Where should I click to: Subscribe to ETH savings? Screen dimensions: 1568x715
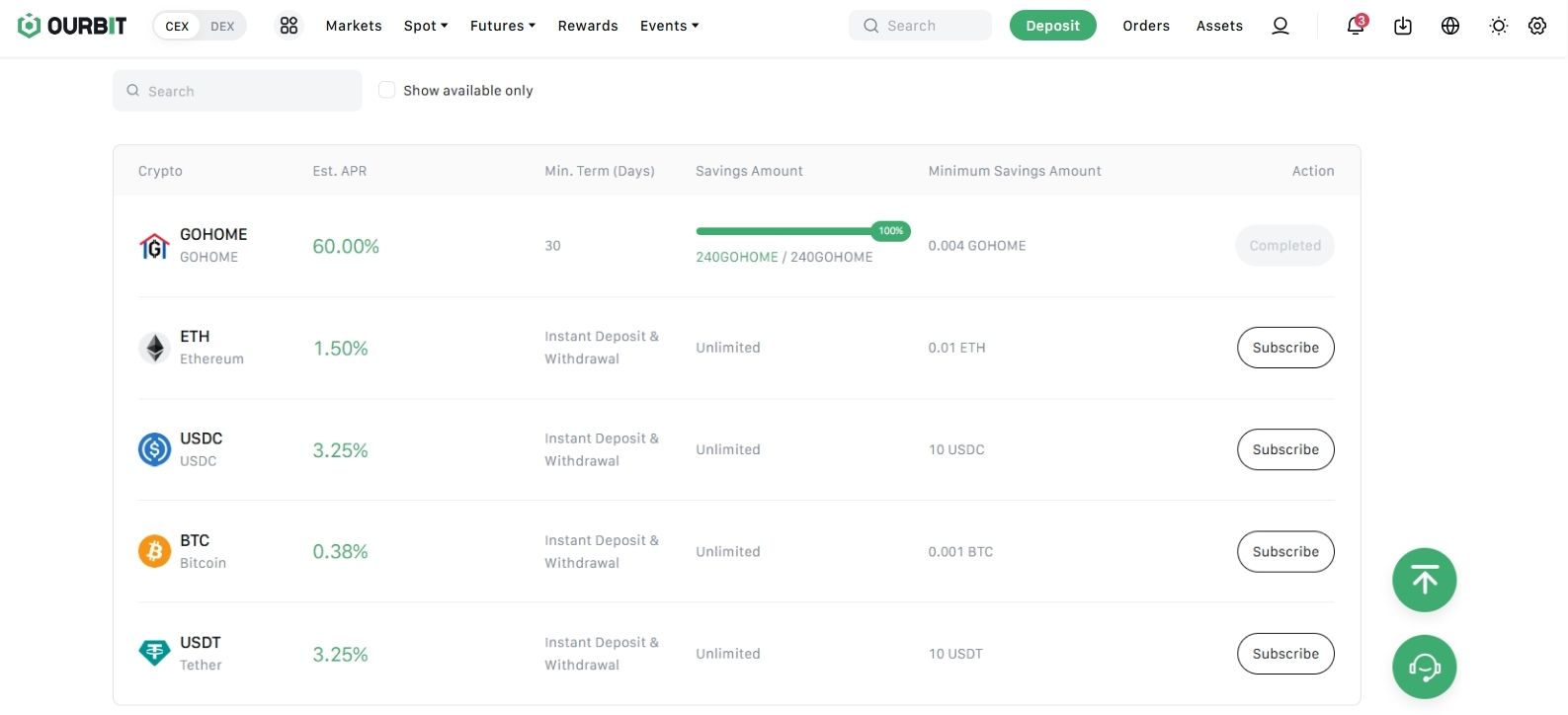click(1285, 348)
